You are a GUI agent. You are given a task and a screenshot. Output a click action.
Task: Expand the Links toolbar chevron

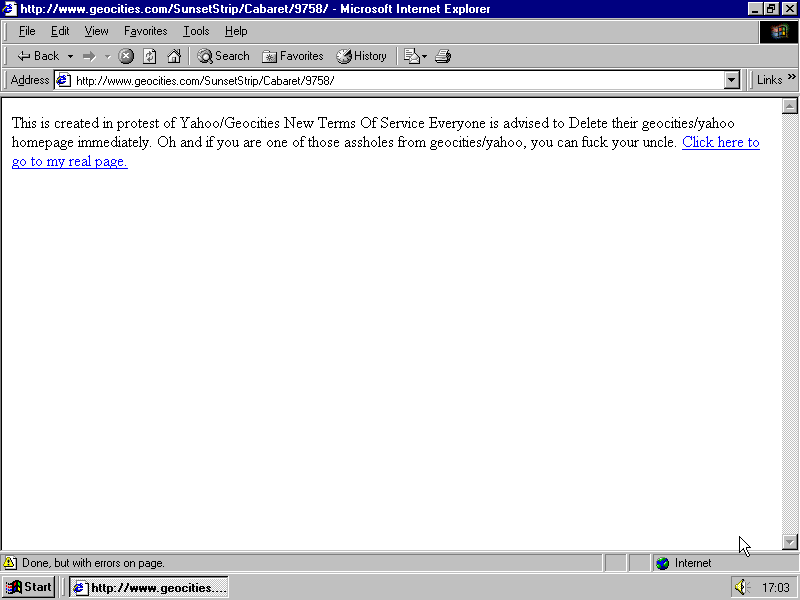(791, 77)
